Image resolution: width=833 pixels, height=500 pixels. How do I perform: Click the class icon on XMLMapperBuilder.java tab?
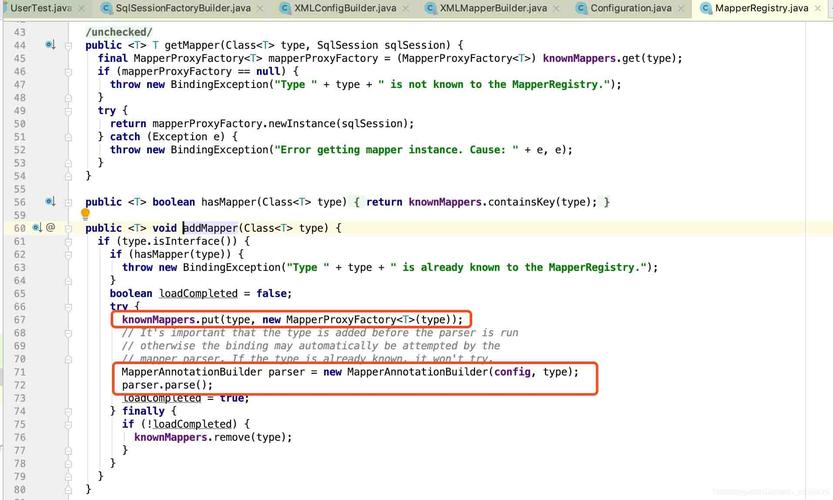pyautogui.click(x=431, y=8)
